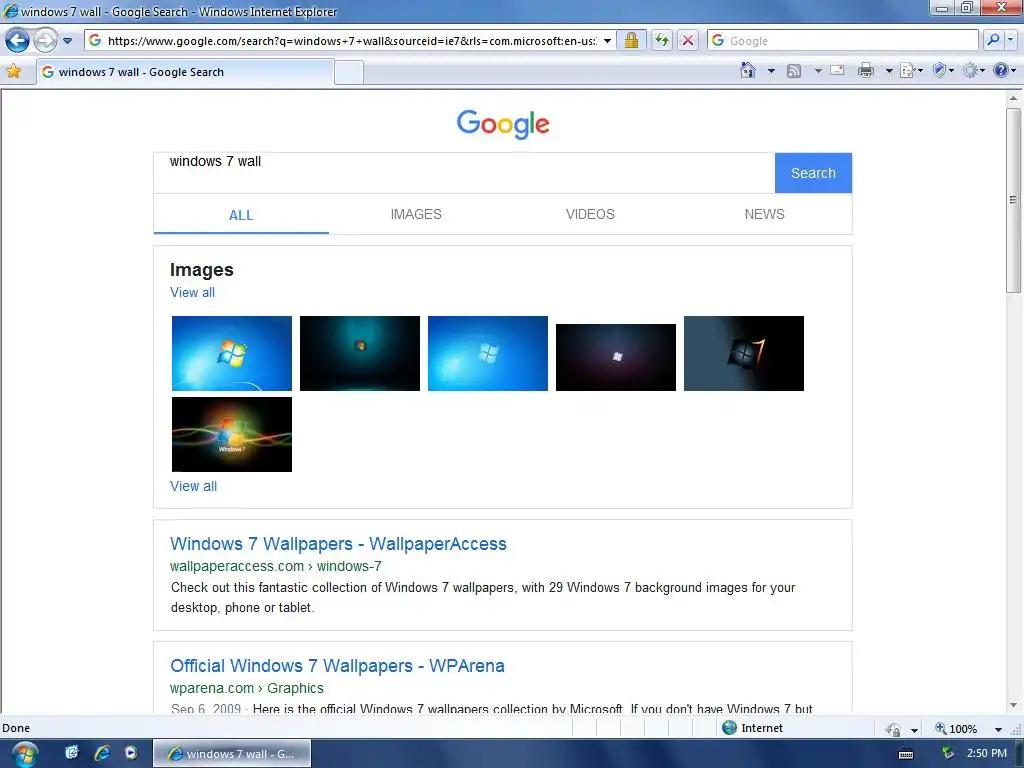
Task: Click the vertical scrollbar thumb
Action: 1013,200
